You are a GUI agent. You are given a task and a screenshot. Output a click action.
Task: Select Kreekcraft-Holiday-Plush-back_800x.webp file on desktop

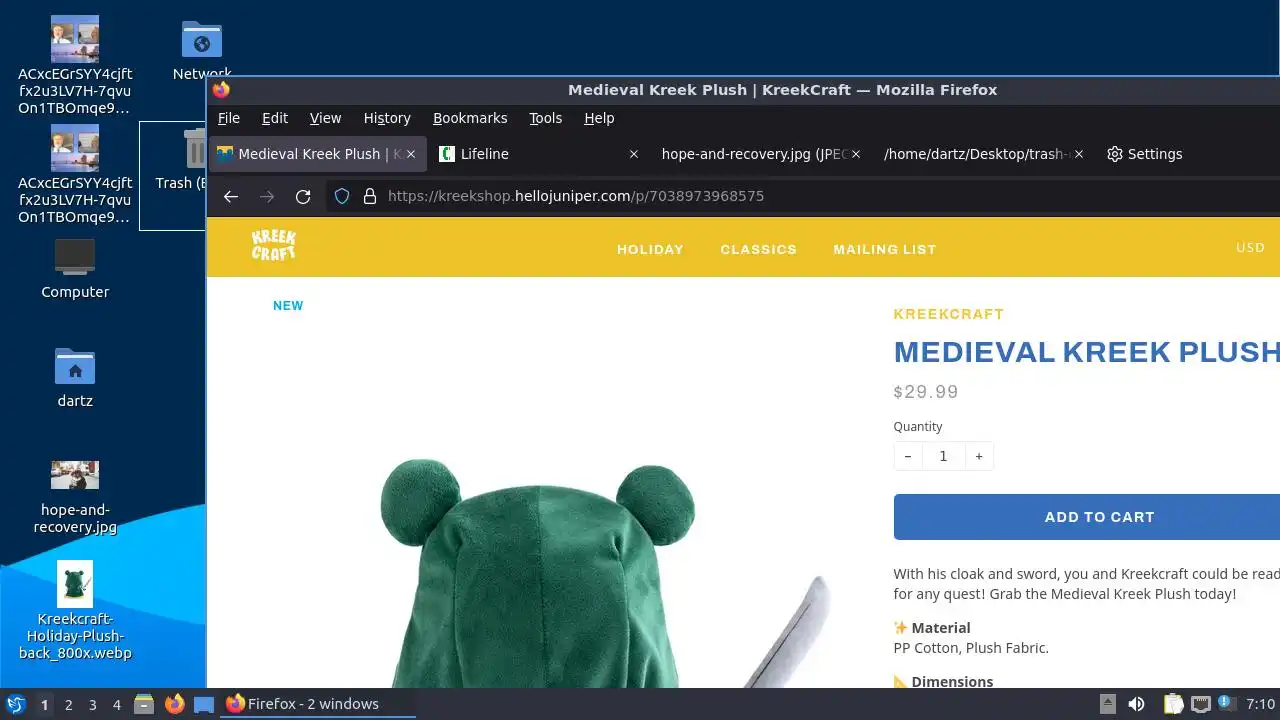pos(75,610)
